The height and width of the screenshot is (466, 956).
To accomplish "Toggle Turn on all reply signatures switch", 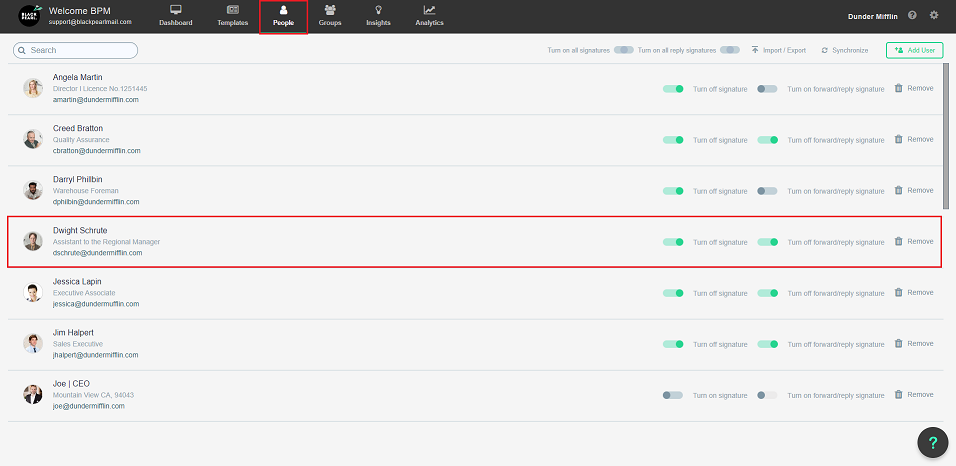I will pyautogui.click(x=730, y=49).
